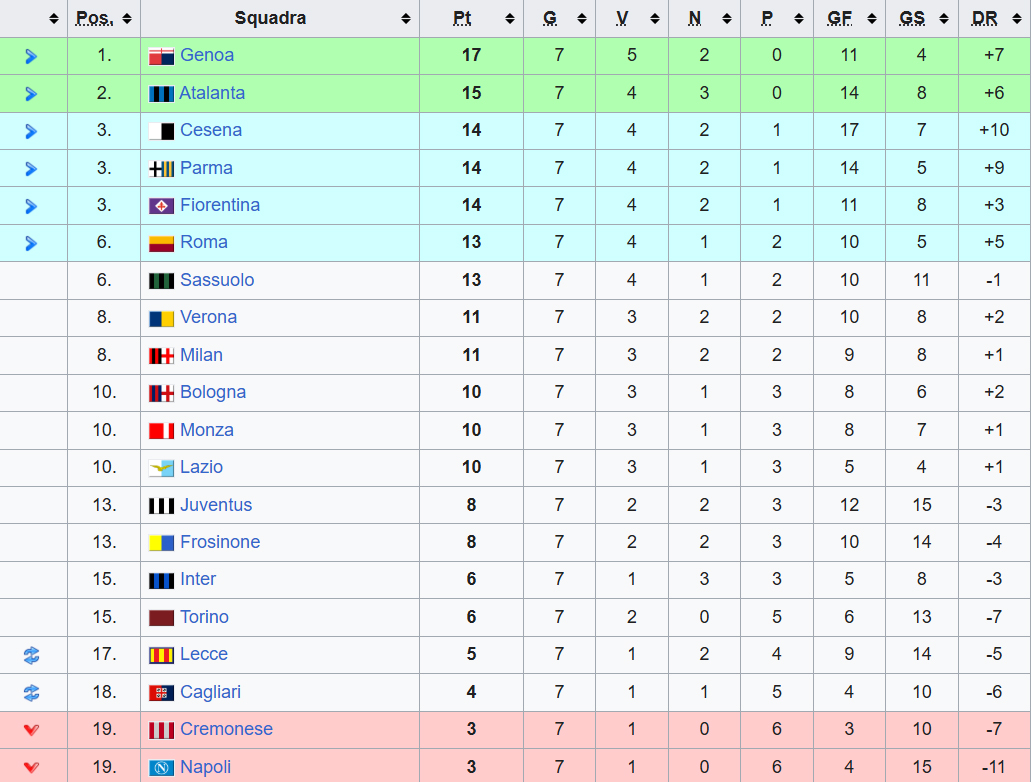Sort by the GF goals-for column
The width and height of the screenshot is (1032, 782).
[x=848, y=18]
